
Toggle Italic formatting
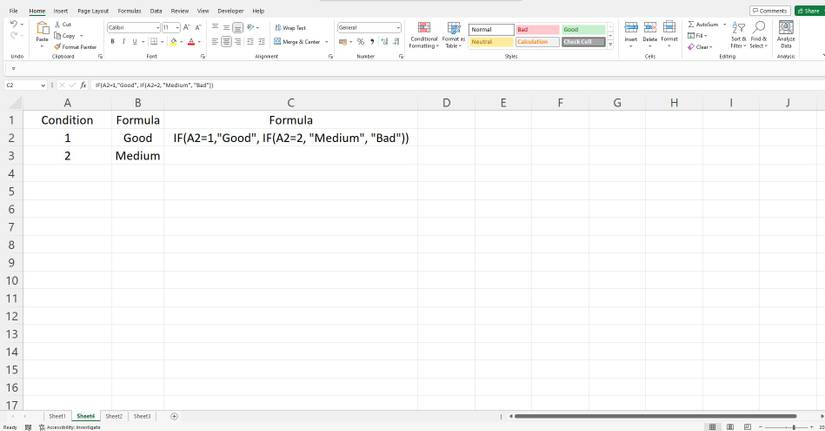(124, 42)
